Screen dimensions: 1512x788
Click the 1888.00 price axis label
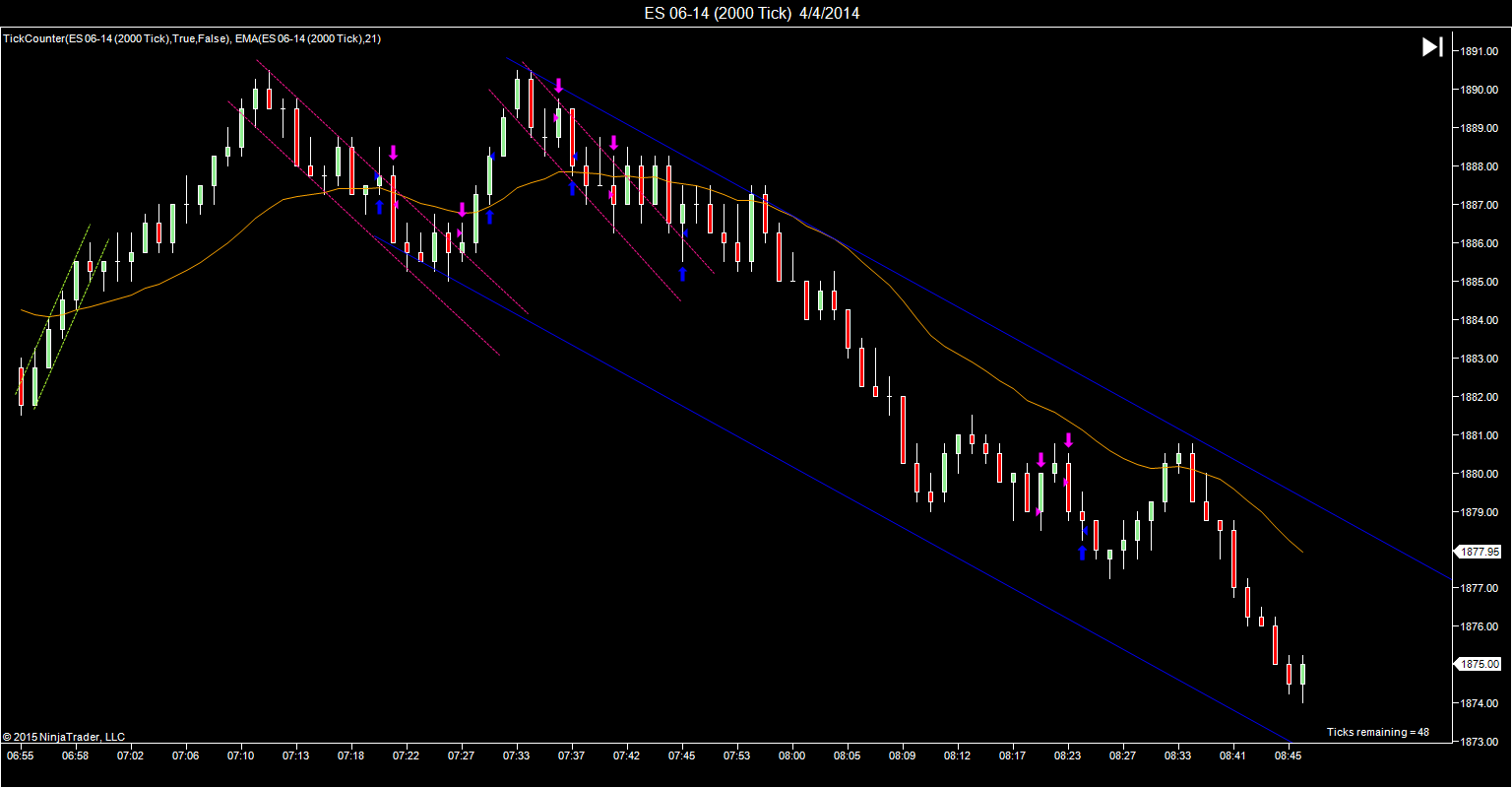pyautogui.click(x=1479, y=166)
